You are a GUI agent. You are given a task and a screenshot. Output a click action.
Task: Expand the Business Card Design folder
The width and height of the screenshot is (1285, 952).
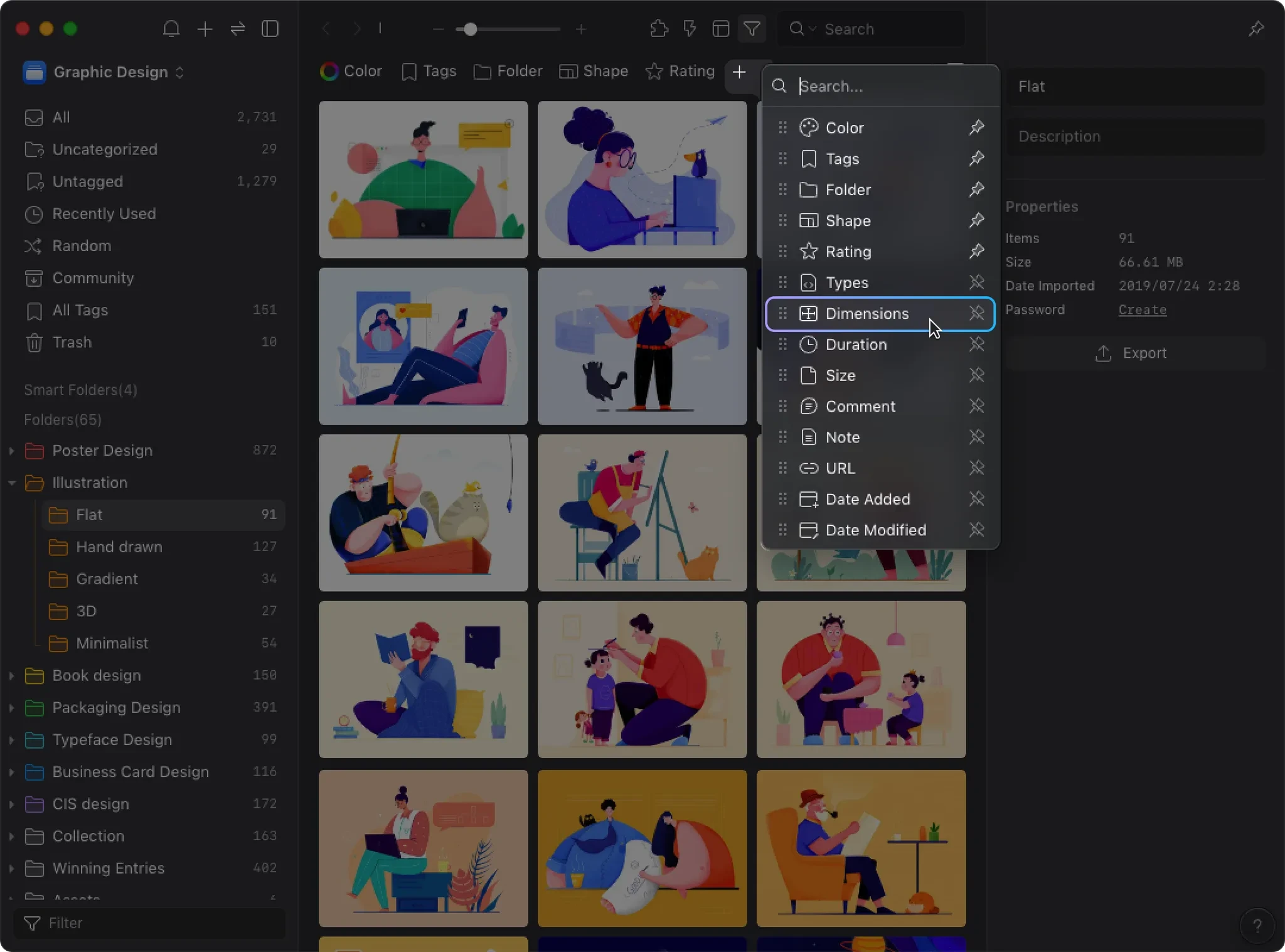(x=11, y=772)
